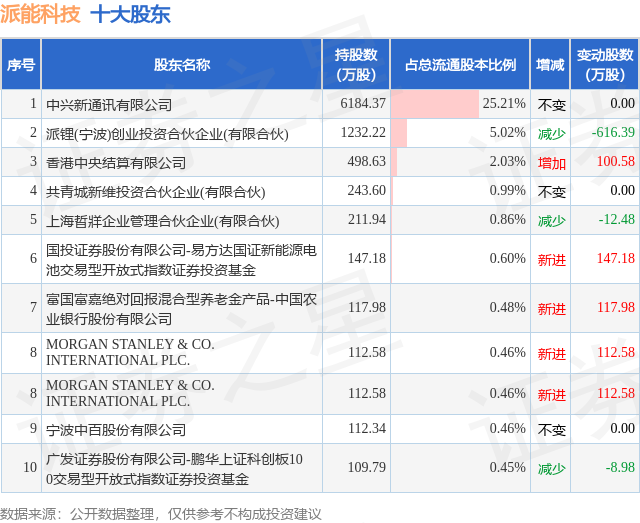The image size is (640, 523).
Task: Click the 序号 column header
Action: pos(21,65)
